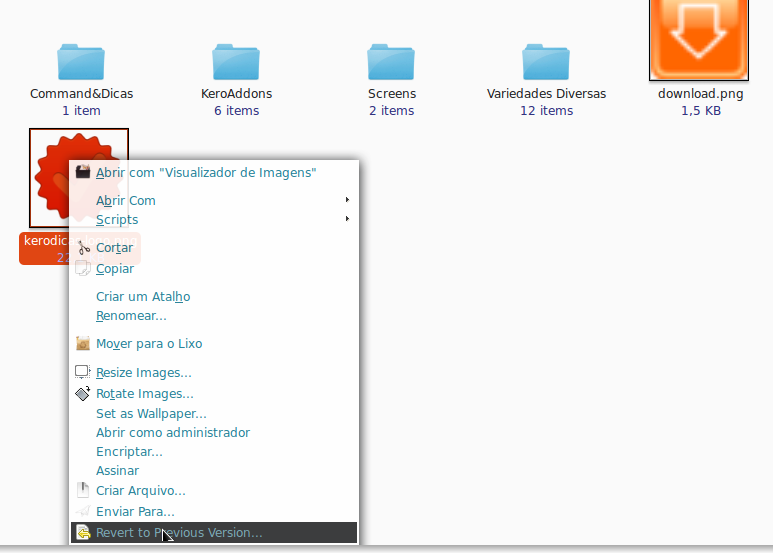Click the download.png file name
The image size is (773, 553).
[x=701, y=94]
